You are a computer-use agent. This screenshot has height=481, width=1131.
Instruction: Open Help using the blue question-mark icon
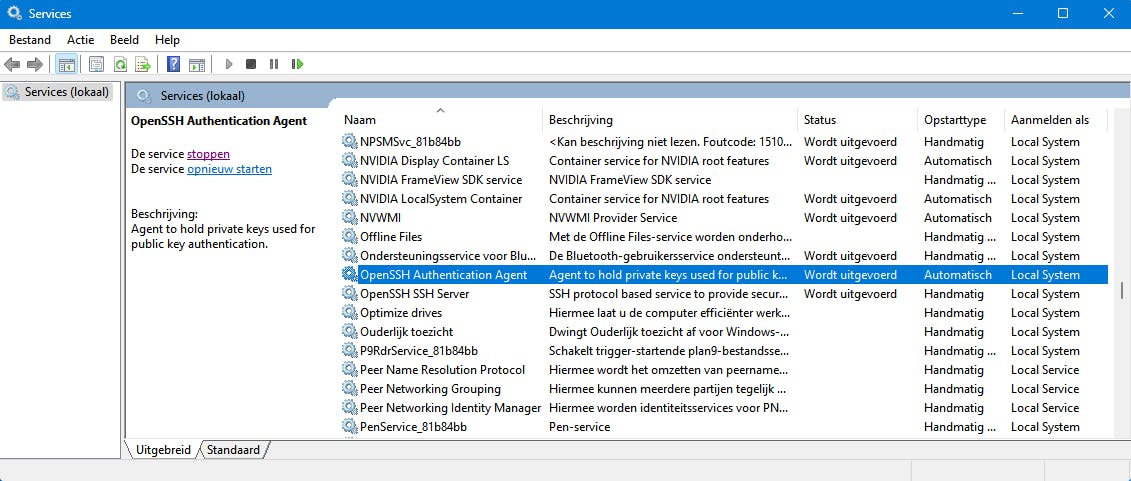pos(173,64)
